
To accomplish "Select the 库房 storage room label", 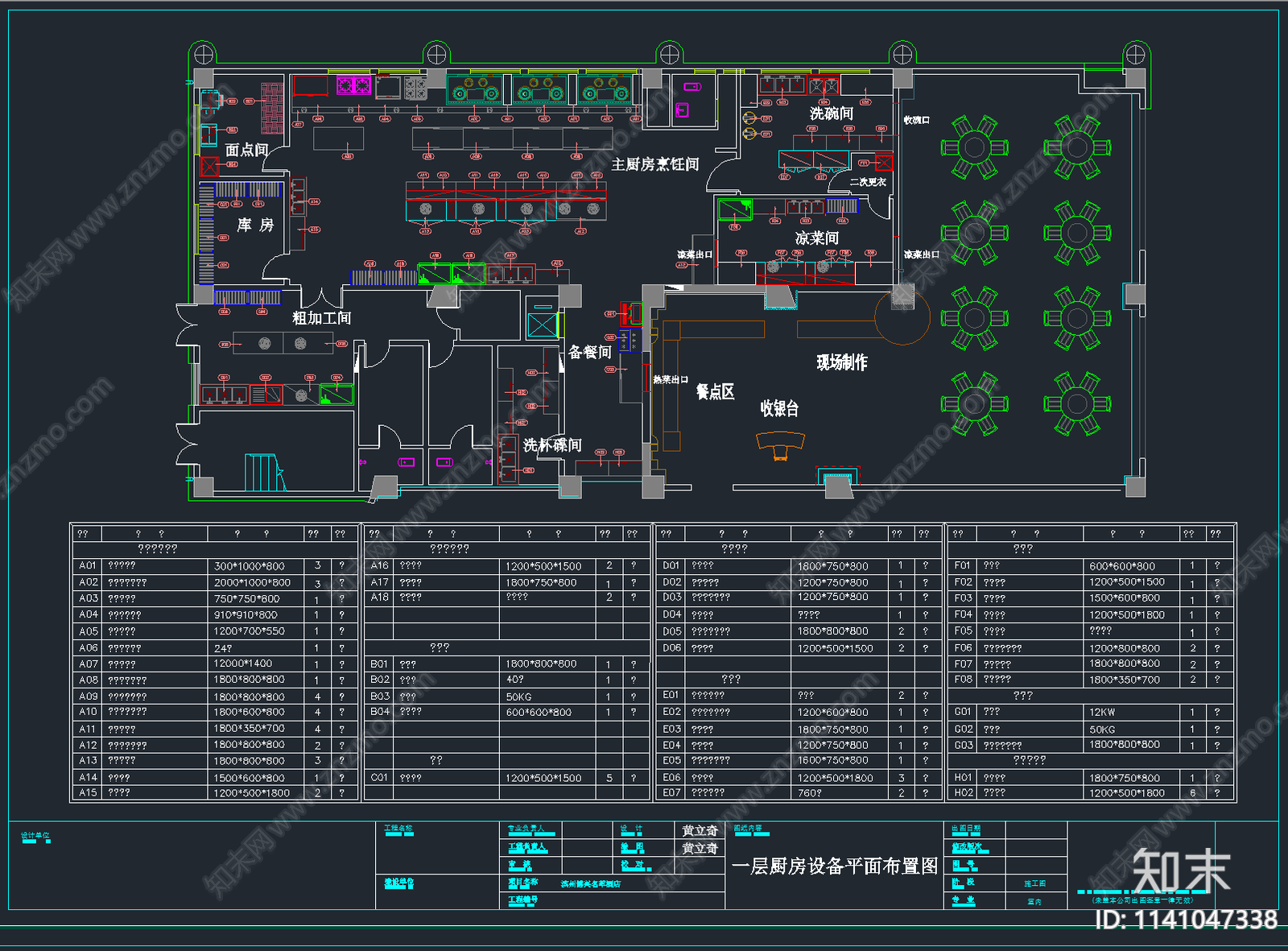I will click(x=255, y=225).
